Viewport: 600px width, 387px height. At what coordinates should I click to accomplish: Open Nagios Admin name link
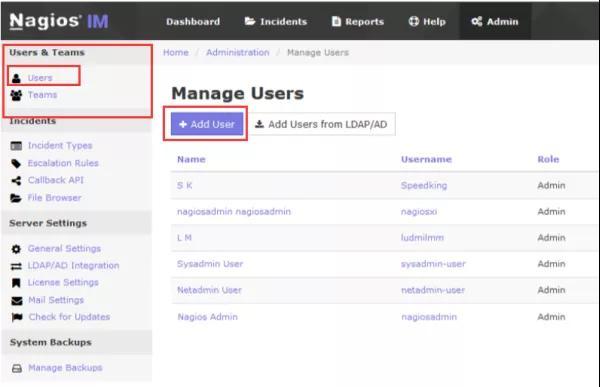click(x=207, y=317)
